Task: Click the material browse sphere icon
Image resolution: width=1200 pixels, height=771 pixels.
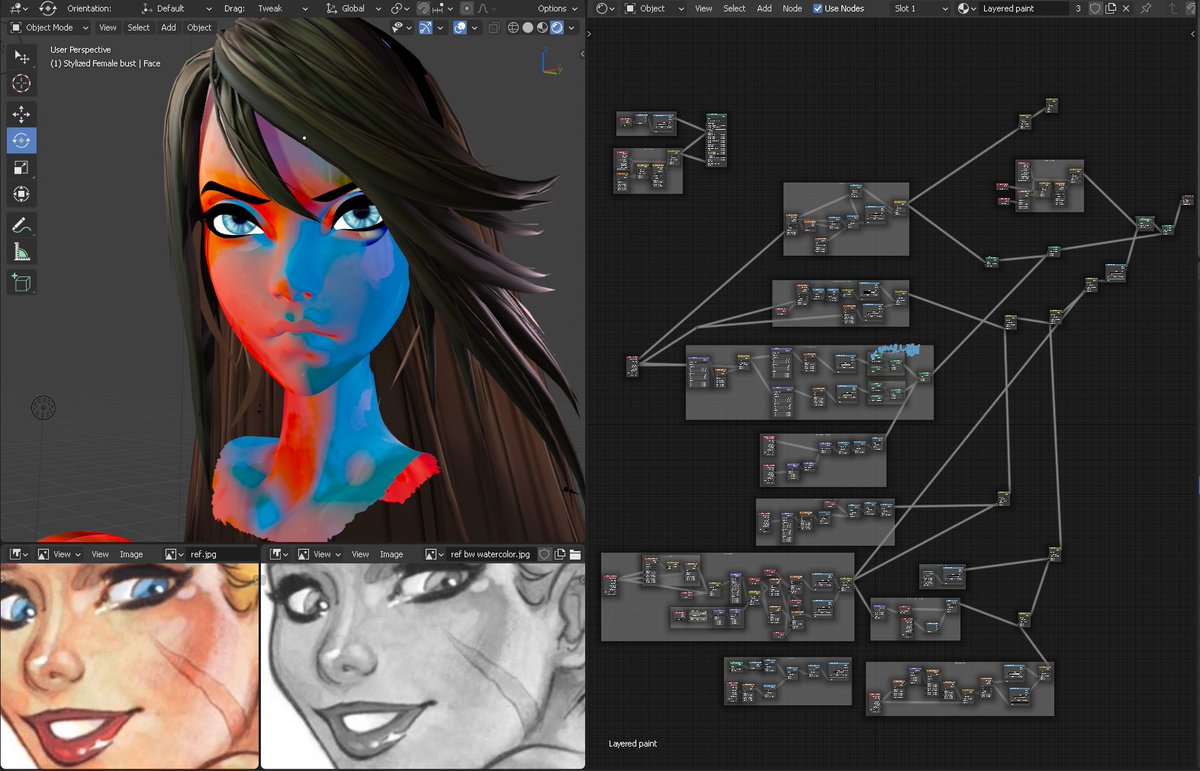Action: click(967, 8)
